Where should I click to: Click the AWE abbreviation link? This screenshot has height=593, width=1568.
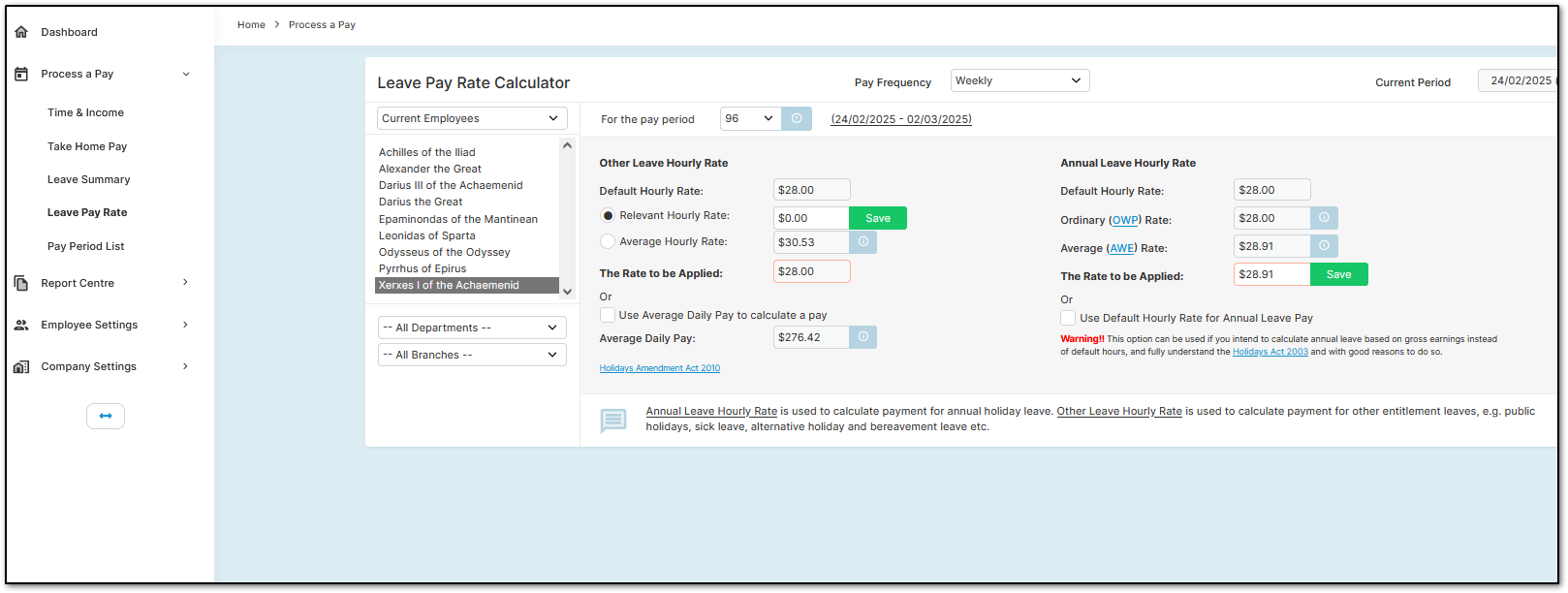(1122, 248)
